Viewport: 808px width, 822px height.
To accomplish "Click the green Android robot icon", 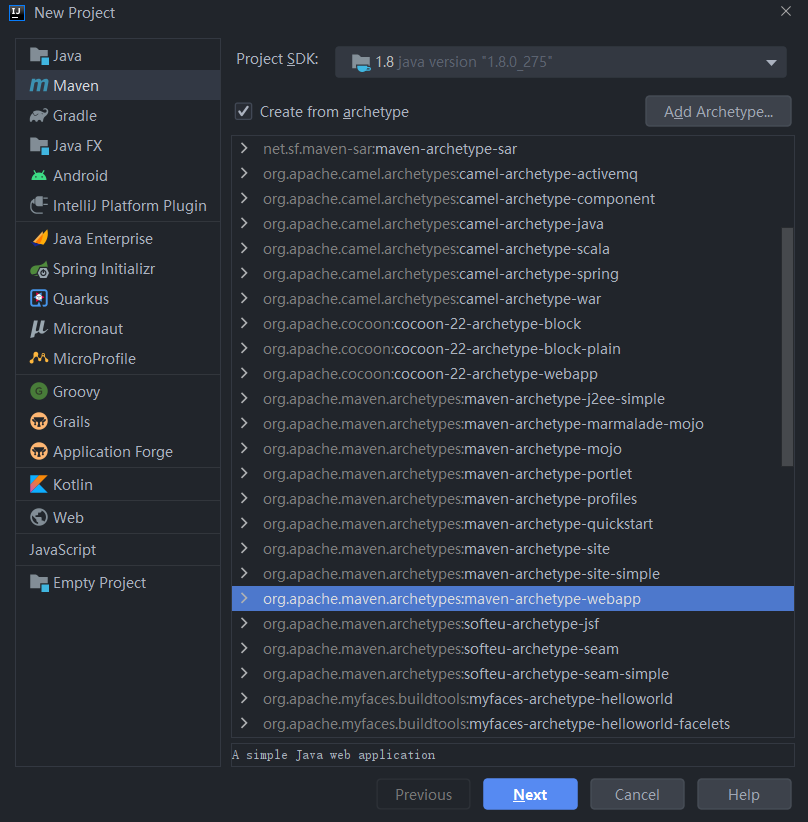I will pyautogui.click(x=39, y=176).
